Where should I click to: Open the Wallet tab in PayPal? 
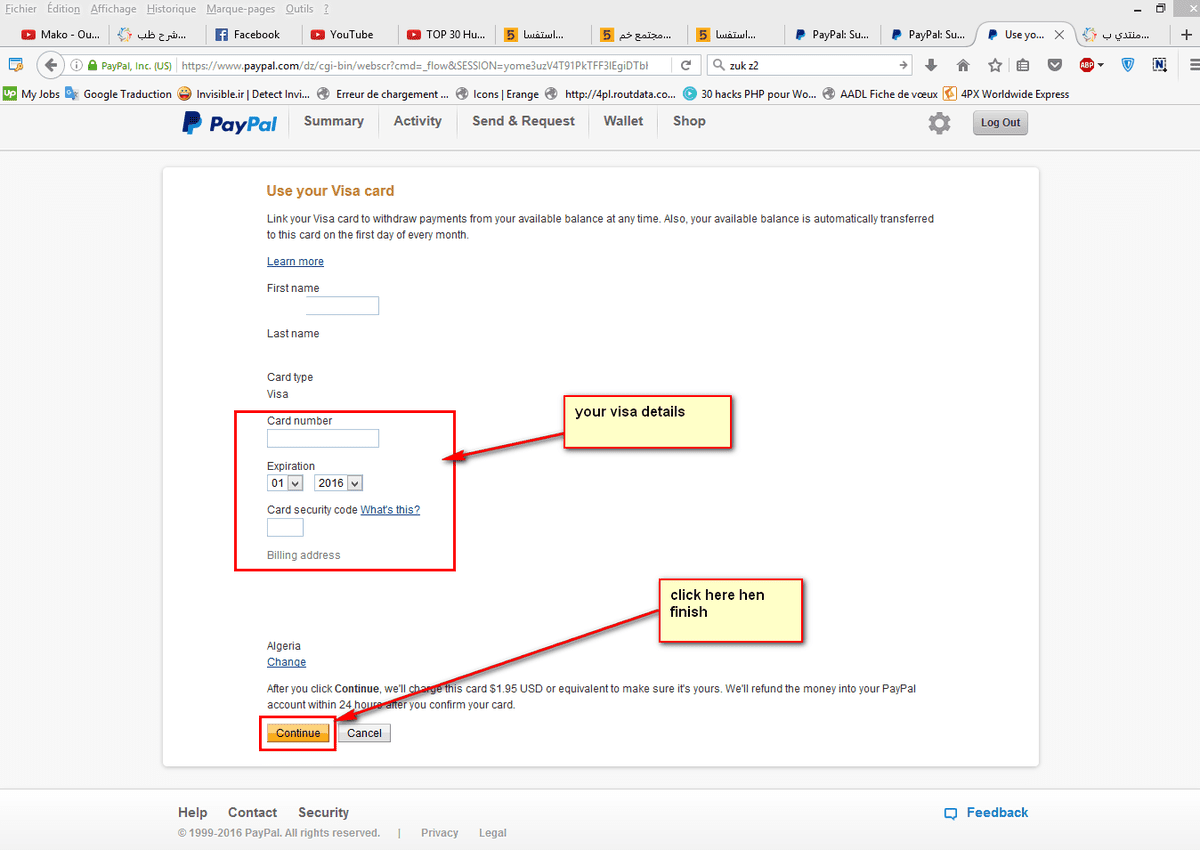623,121
